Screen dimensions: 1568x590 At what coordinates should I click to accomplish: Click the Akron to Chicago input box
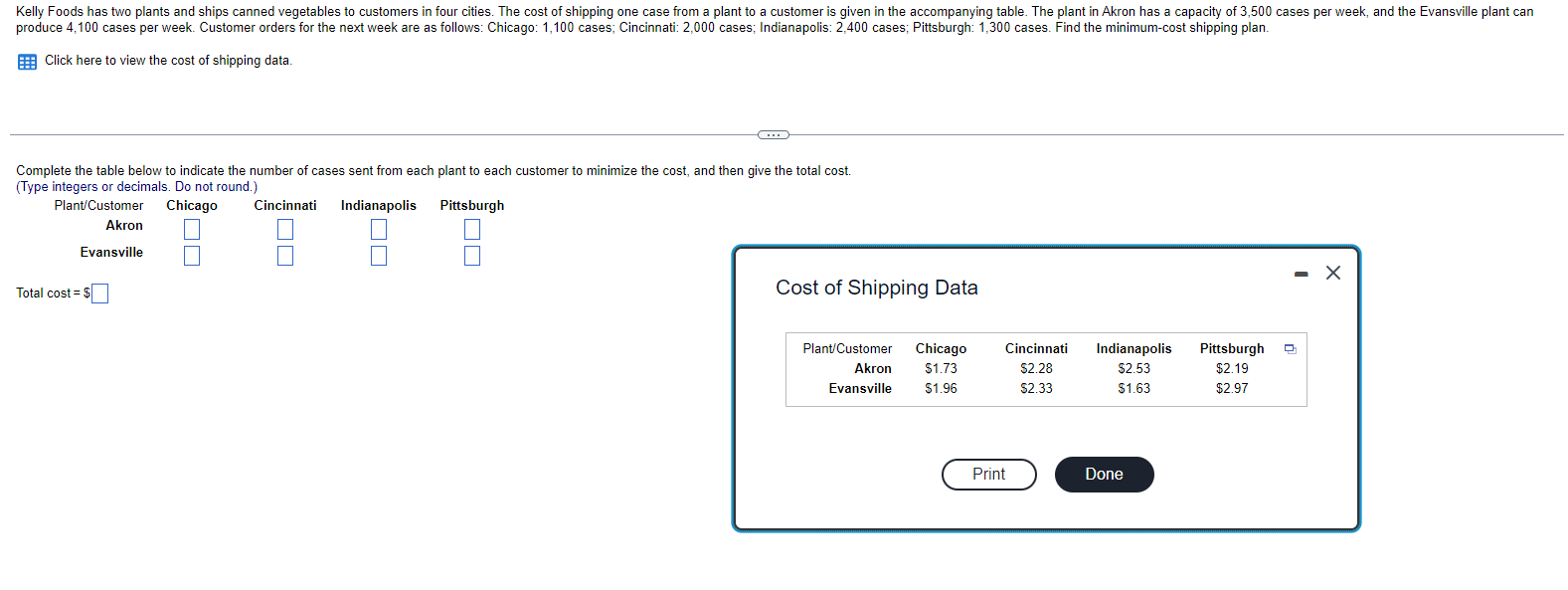pos(192,229)
